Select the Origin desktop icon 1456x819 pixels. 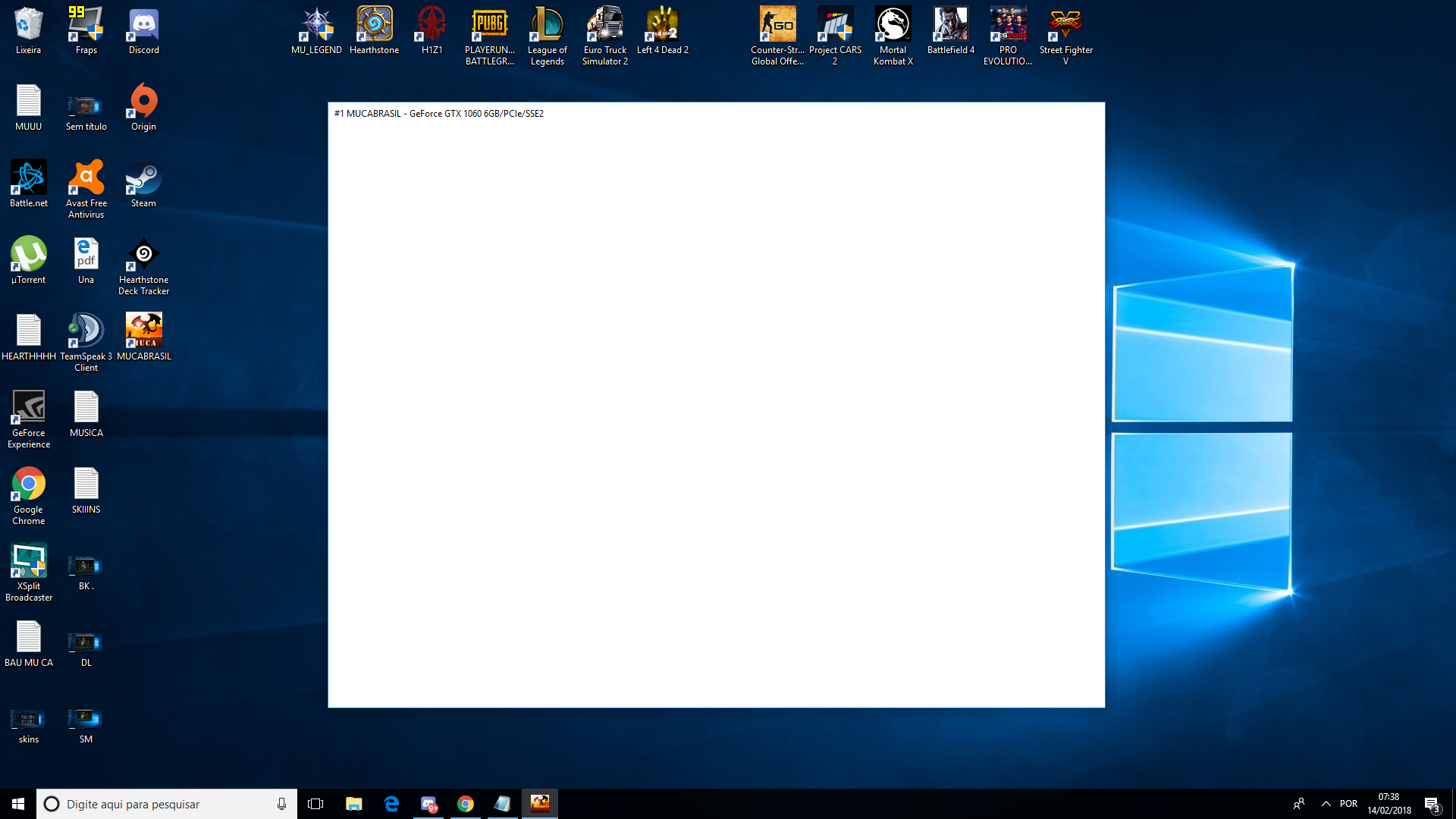tap(143, 107)
